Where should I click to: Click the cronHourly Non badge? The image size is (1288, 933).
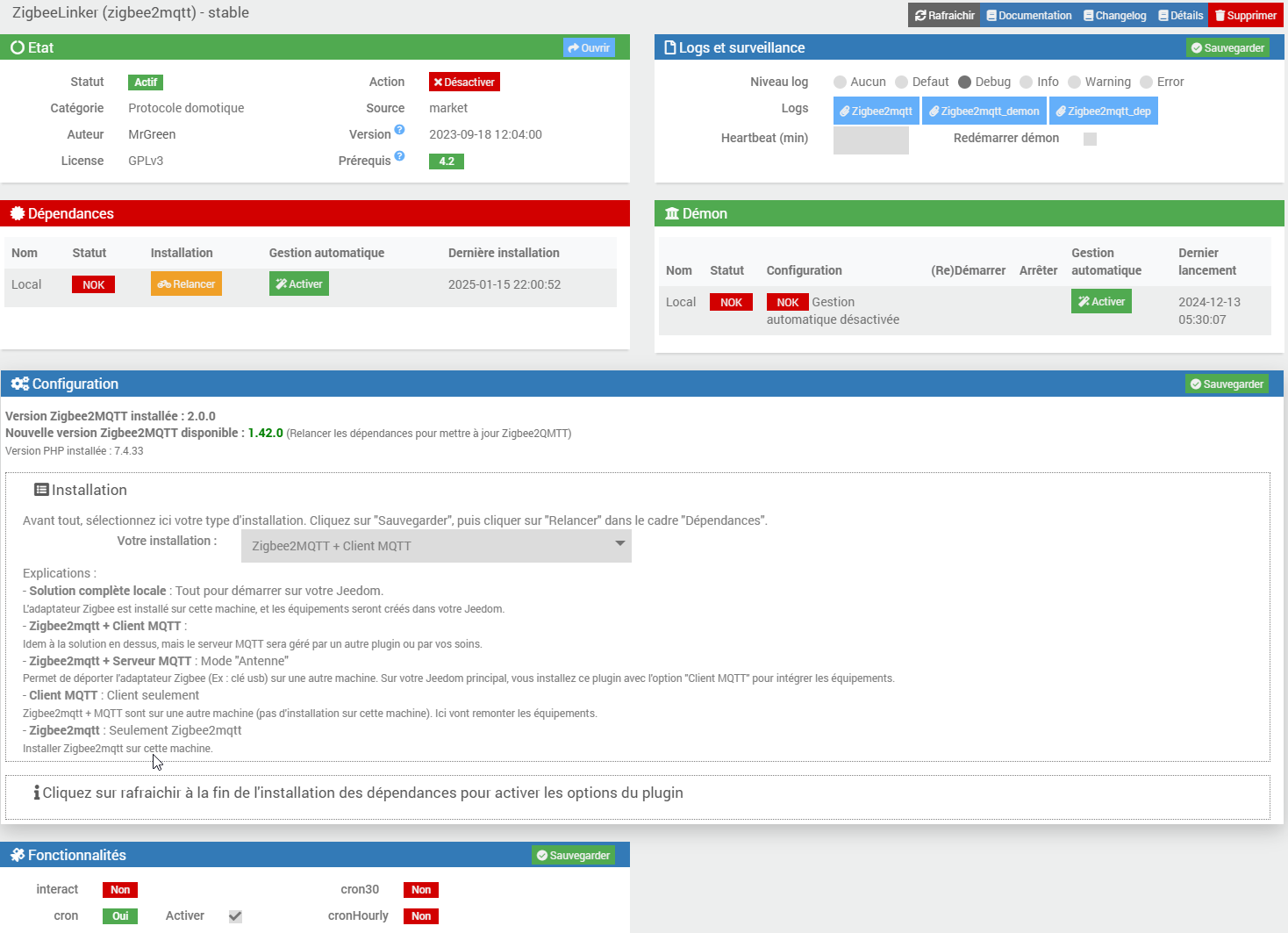click(x=421, y=916)
